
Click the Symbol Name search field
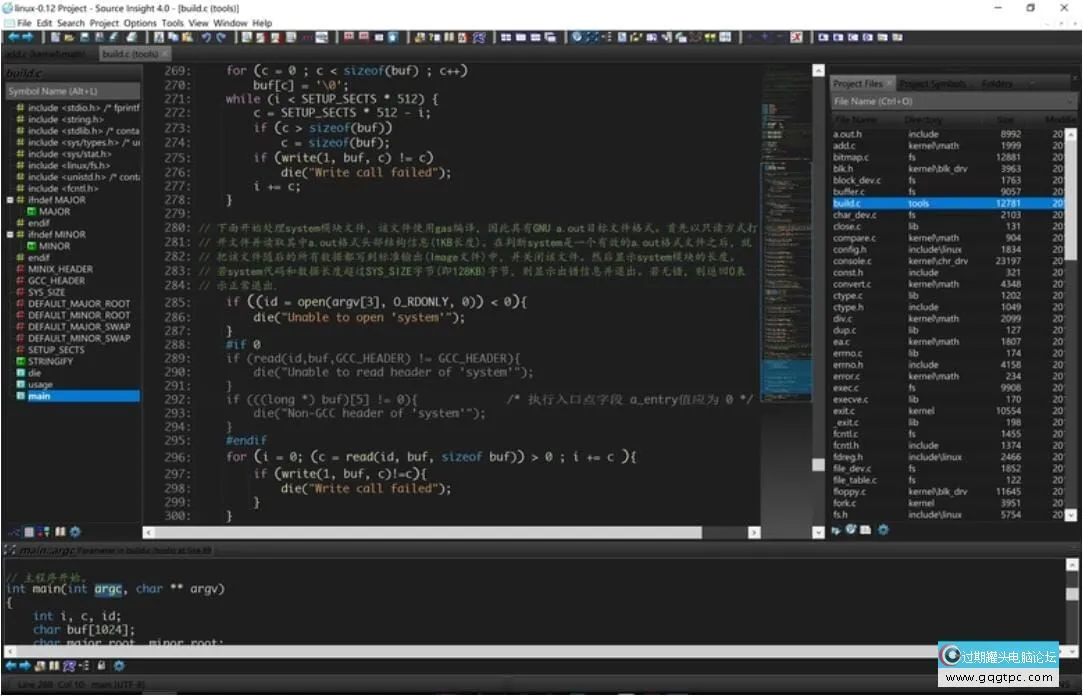[x=70, y=91]
